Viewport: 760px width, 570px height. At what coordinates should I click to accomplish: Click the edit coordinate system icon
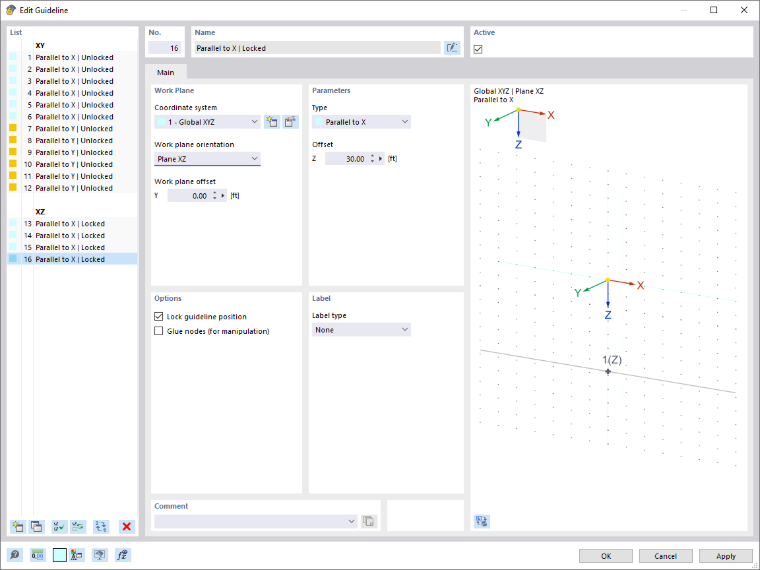click(x=290, y=122)
